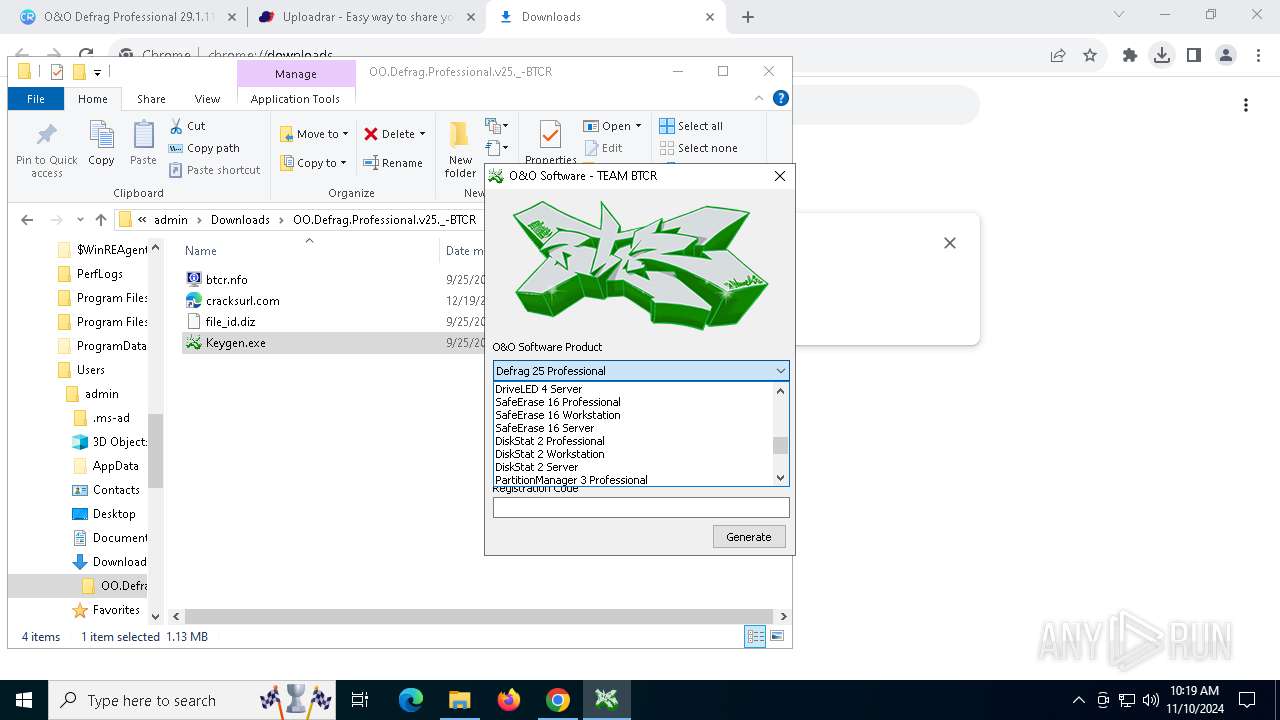Viewport: 1280px width, 720px height.
Task: Click the red Delete icon
Action: pyautogui.click(x=371, y=134)
